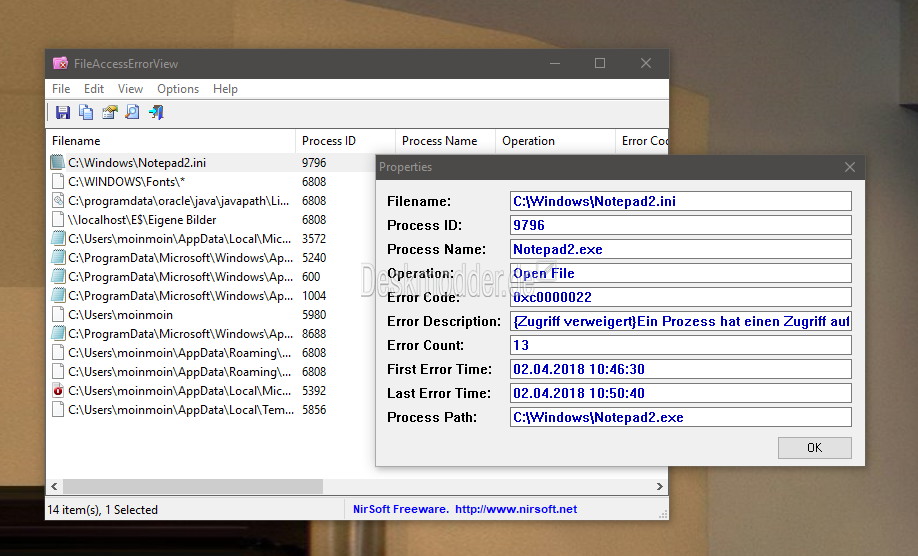Screen dimensions: 918x556
Task: Open the Options menu
Action: pos(178,89)
